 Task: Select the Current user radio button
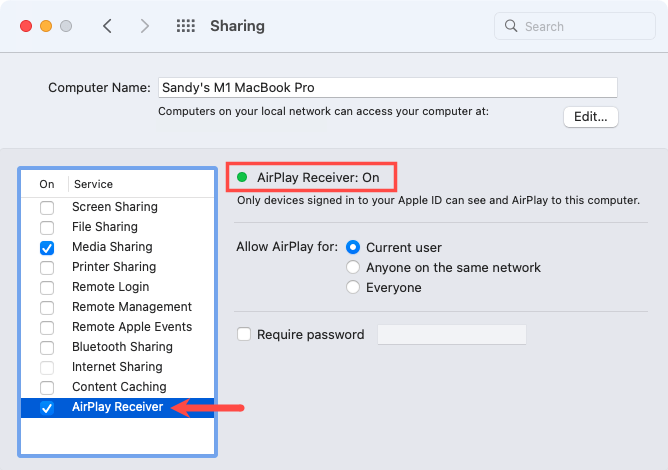(353, 247)
